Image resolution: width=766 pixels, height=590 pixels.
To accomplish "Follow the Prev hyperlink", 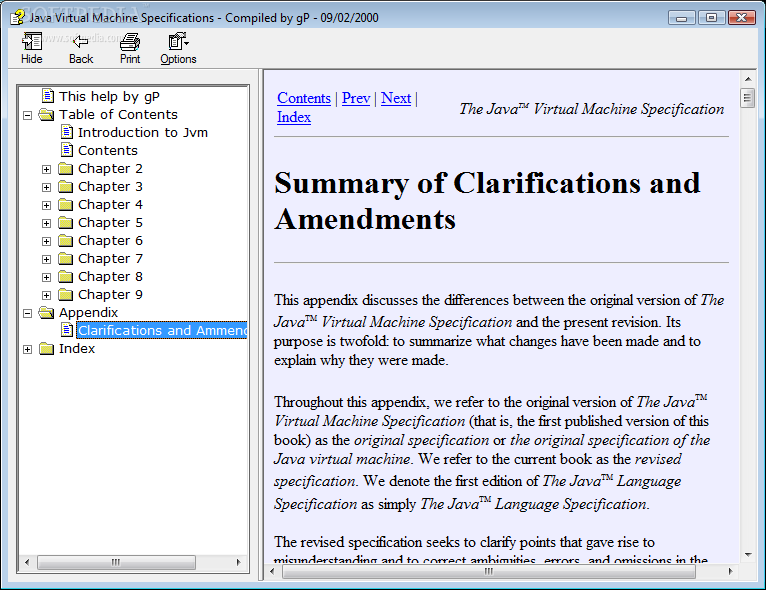I will pos(356,98).
